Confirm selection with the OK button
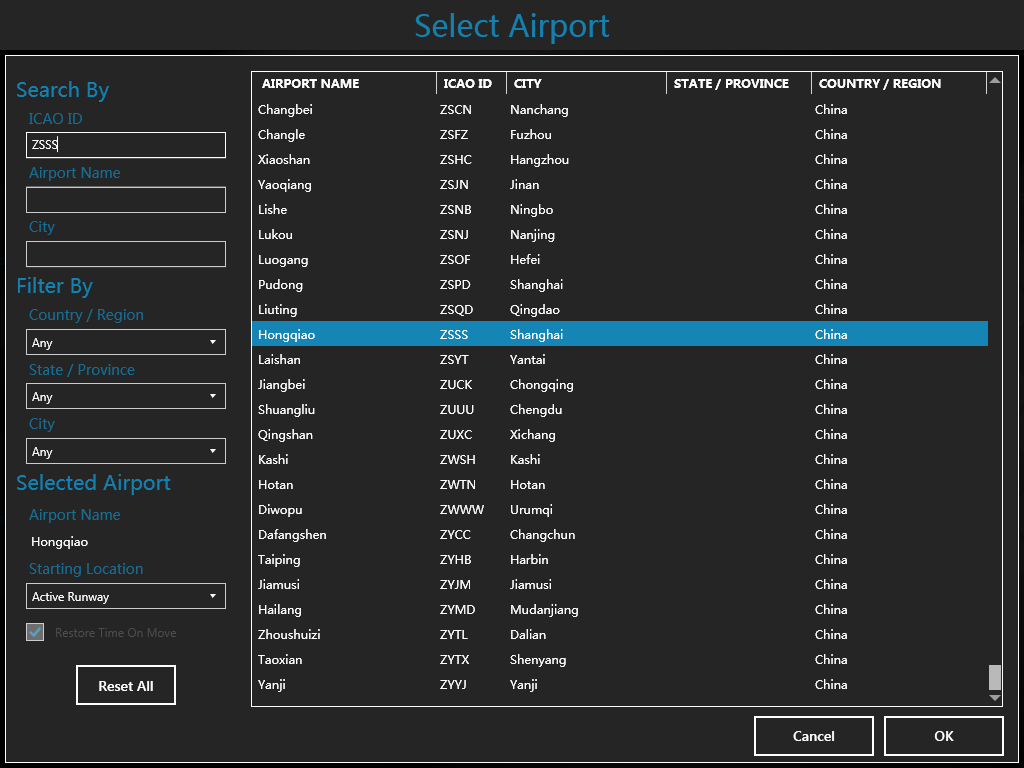The height and width of the screenshot is (768, 1024). point(943,736)
